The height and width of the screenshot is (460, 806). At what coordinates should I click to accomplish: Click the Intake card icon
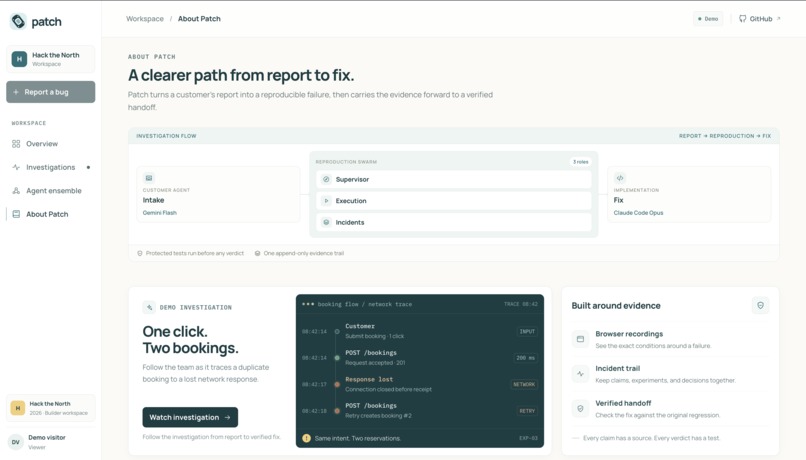149,178
